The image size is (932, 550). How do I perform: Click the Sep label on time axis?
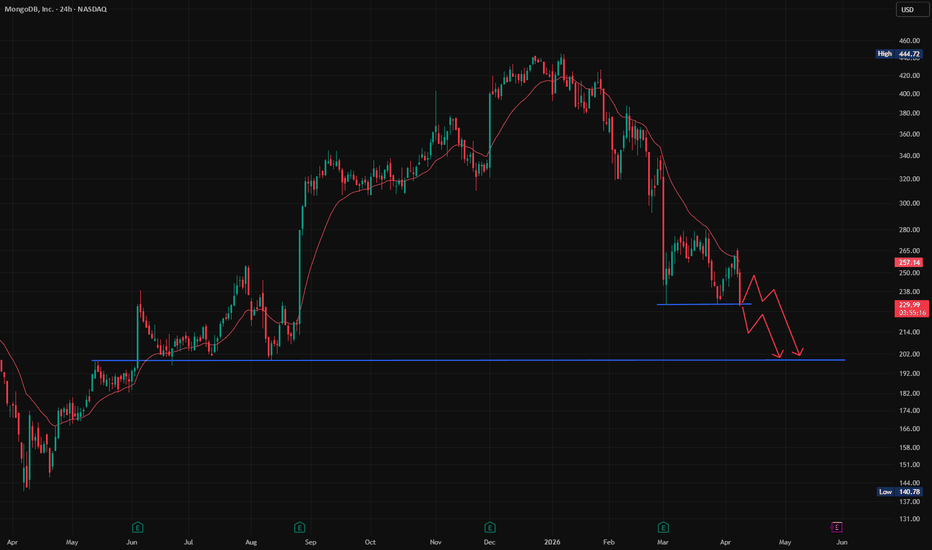[x=310, y=542]
